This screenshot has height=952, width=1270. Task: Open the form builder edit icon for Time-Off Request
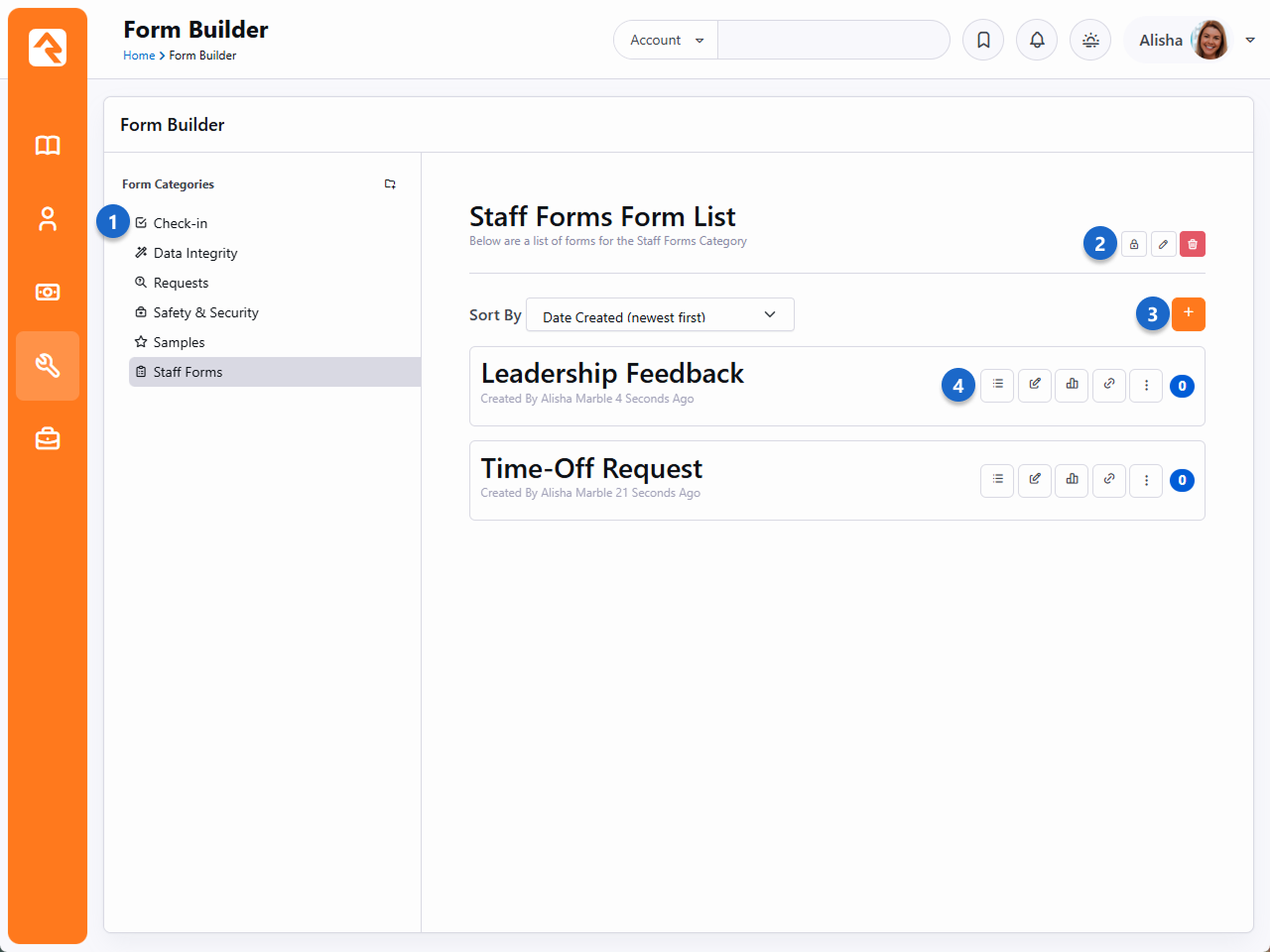1035,480
